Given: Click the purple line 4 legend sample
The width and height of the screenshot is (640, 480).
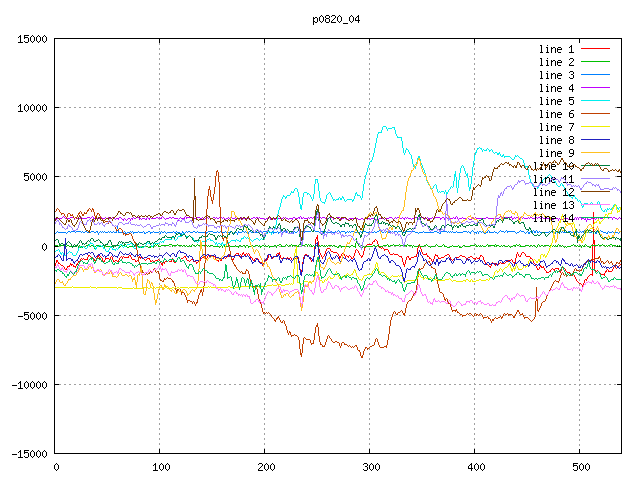Looking at the screenshot, I should pyautogui.click(x=595, y=88).
